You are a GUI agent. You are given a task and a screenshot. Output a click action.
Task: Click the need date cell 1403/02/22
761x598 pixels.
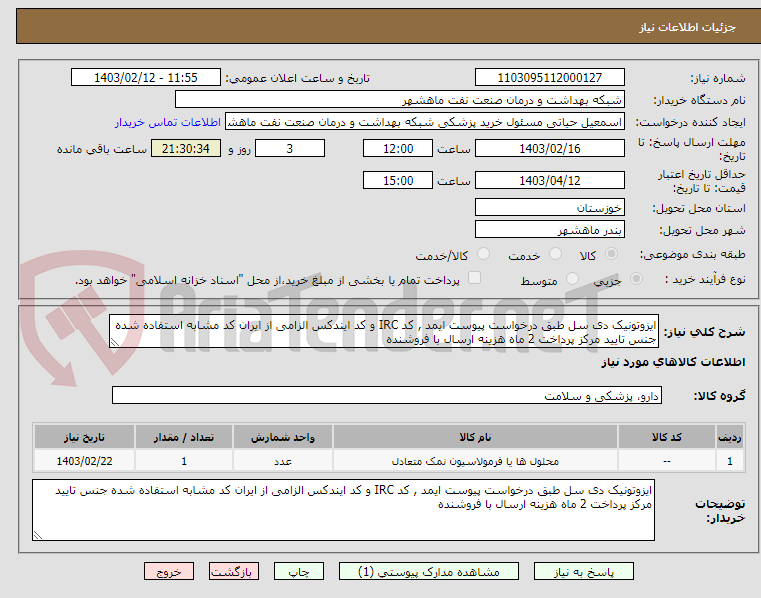[x=84, y=461]
